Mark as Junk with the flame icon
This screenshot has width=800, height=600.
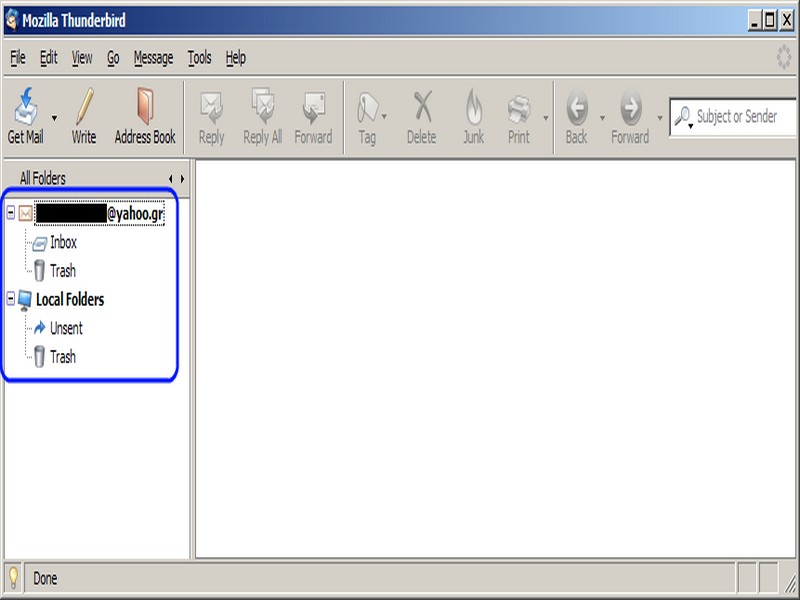pyautogui.click(x=473, y=117)
